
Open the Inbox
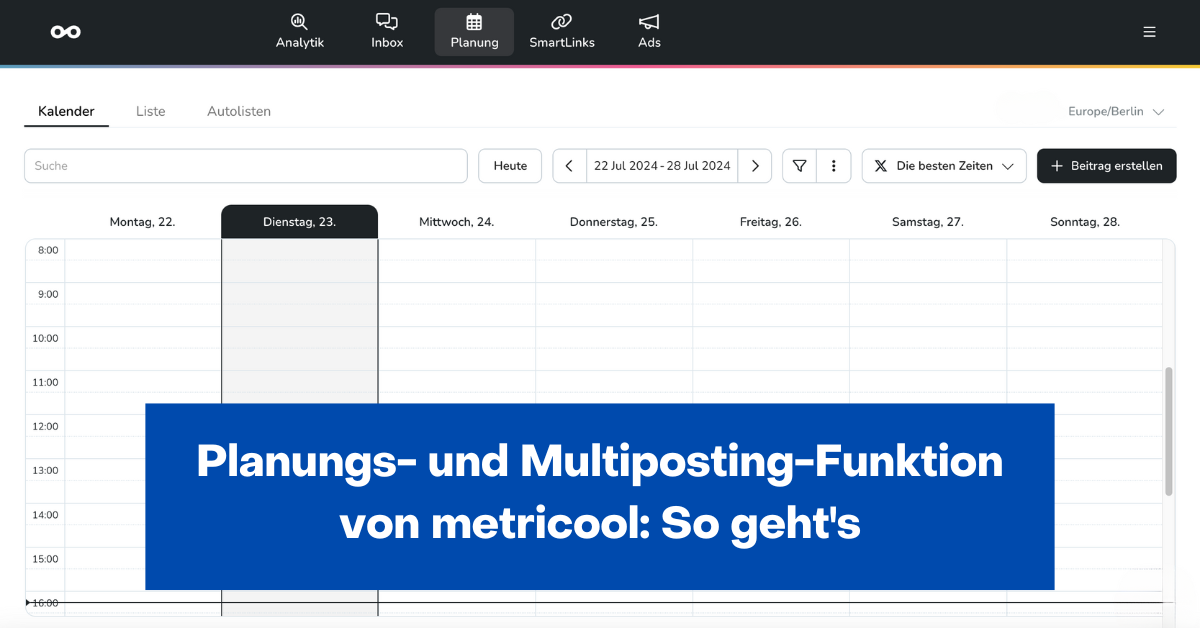(x=387, y=31)
